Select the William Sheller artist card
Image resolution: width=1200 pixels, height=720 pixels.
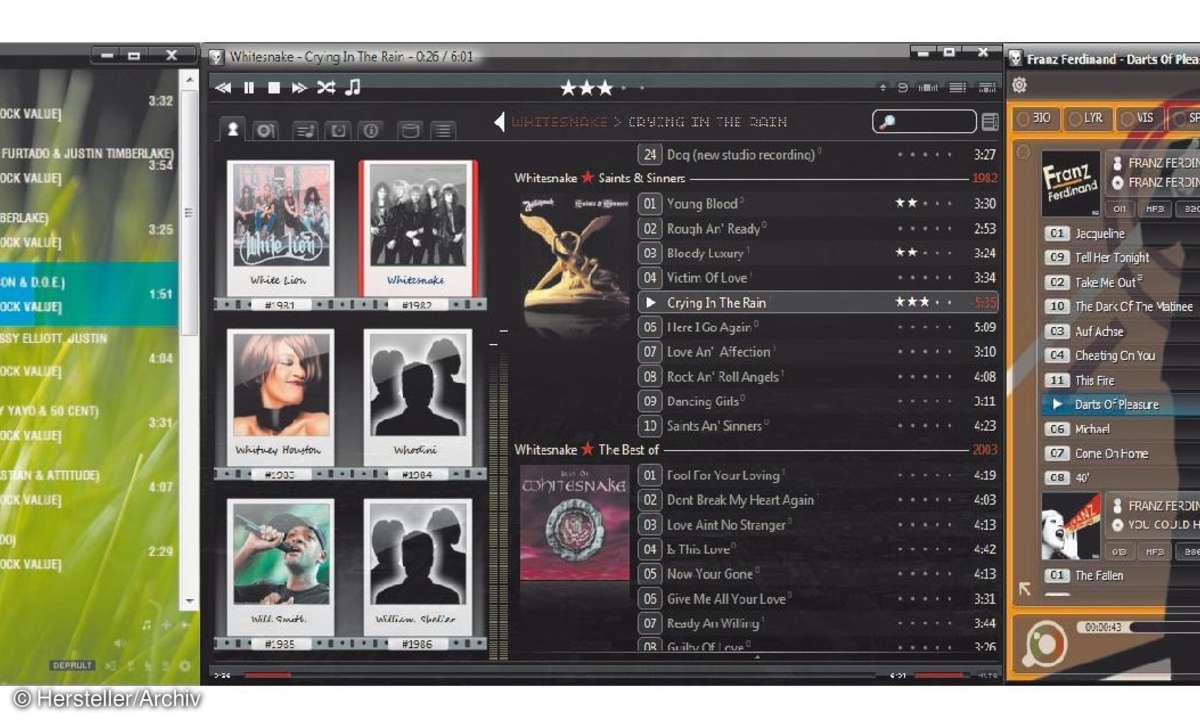tap(417, 566)
